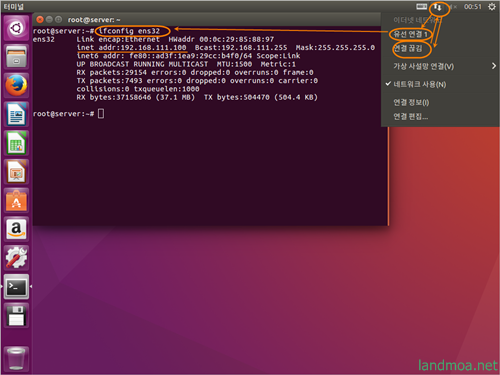500x375 pixels.
Task: Open LibreOffice Impress presentation
Action: [x=16, y=172]
